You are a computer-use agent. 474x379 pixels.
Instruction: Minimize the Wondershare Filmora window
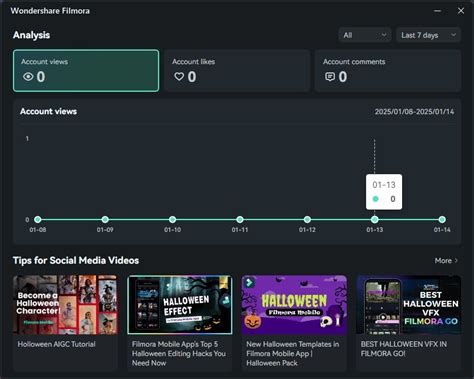438,11
